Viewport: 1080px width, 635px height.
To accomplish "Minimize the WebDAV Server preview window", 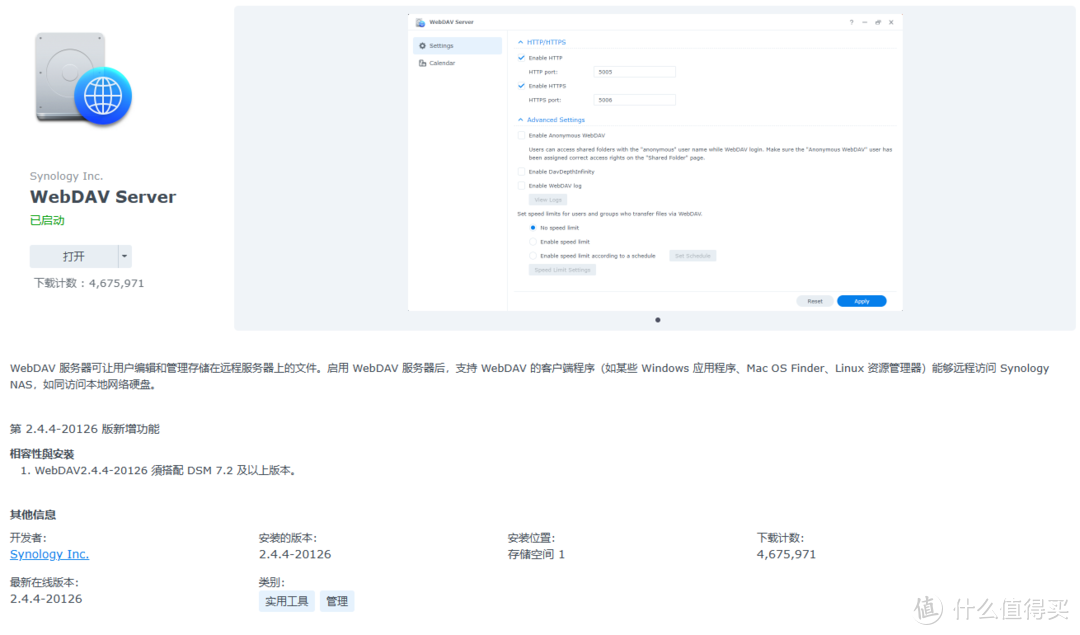I will (864, 22).
